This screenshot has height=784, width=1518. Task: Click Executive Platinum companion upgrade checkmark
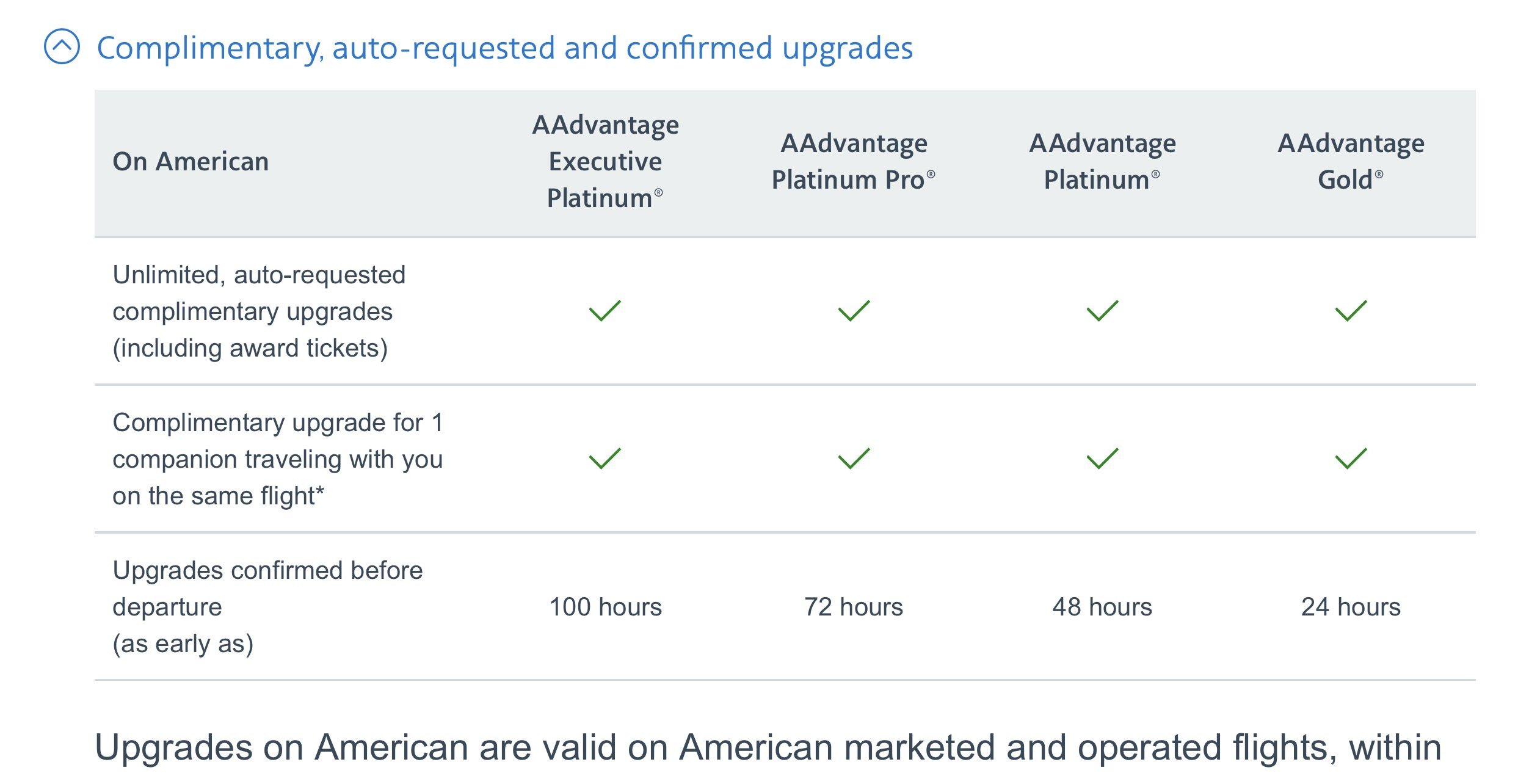(605, 459)
